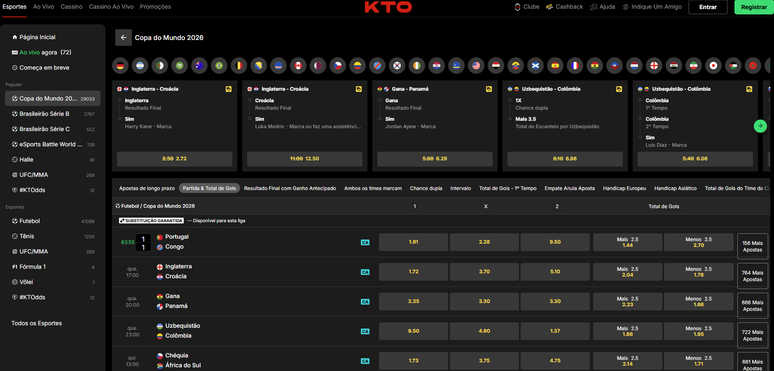Image resolution: width=774 pixels, height=371 pixels.
Task: Expand 156 Mais Apostas for Portugal vs Congo
Action: (x=752, y=246)
